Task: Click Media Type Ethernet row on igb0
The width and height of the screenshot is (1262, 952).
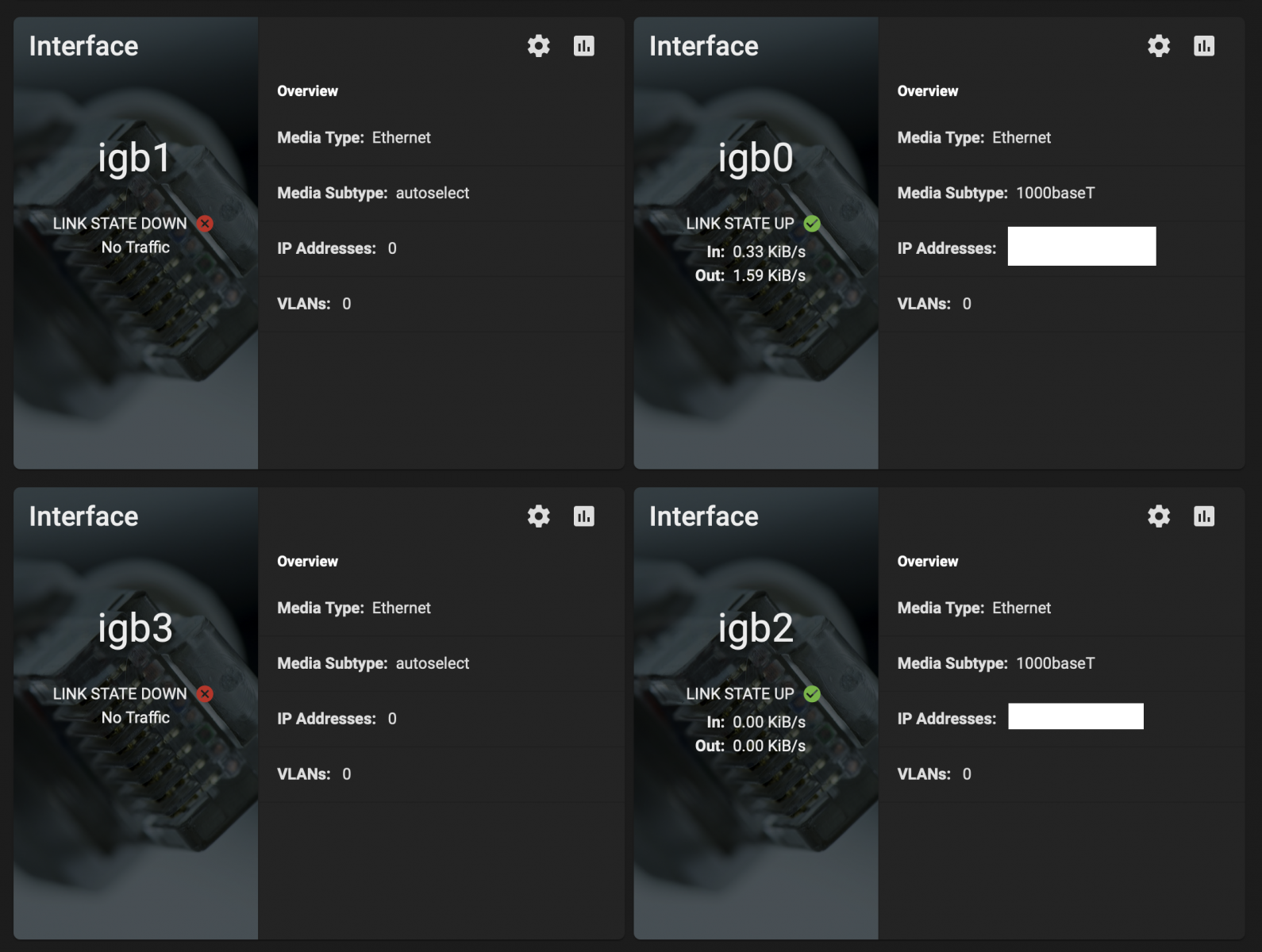Action: 1061,137
